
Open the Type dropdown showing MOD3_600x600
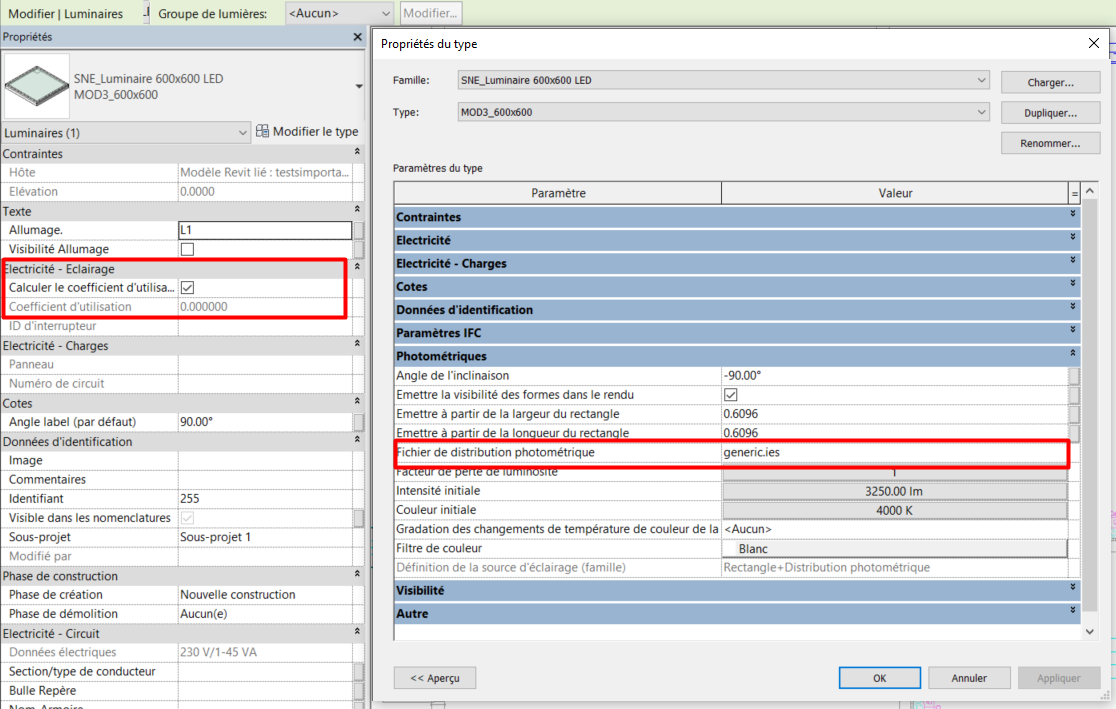(981, 112)
